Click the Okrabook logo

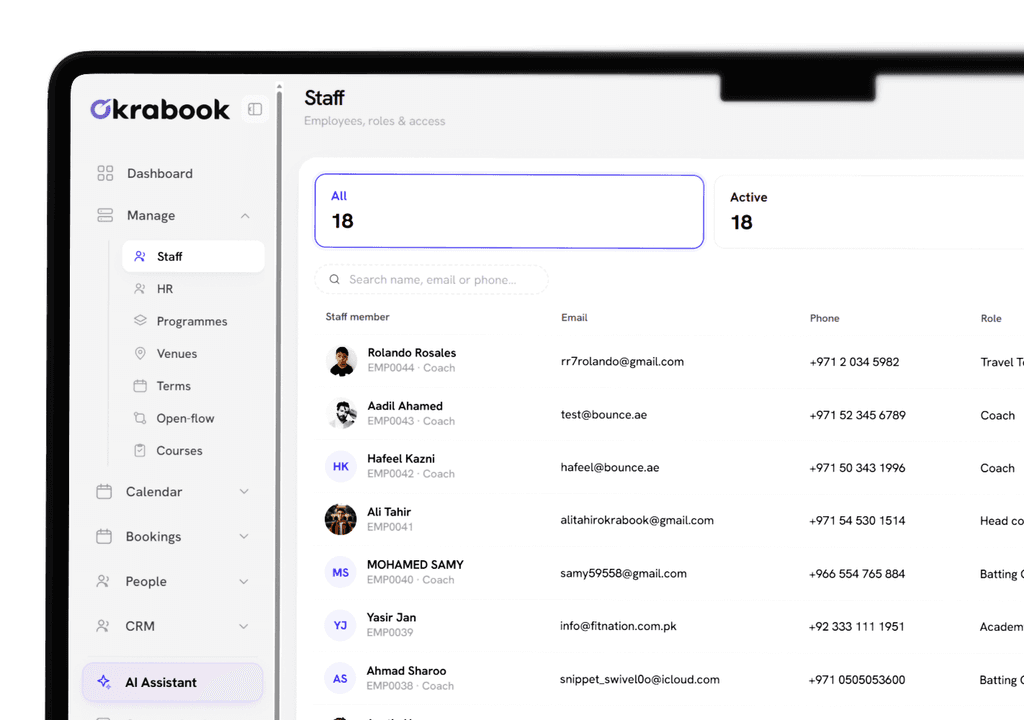pyautogui.click(x=160, y=109)
